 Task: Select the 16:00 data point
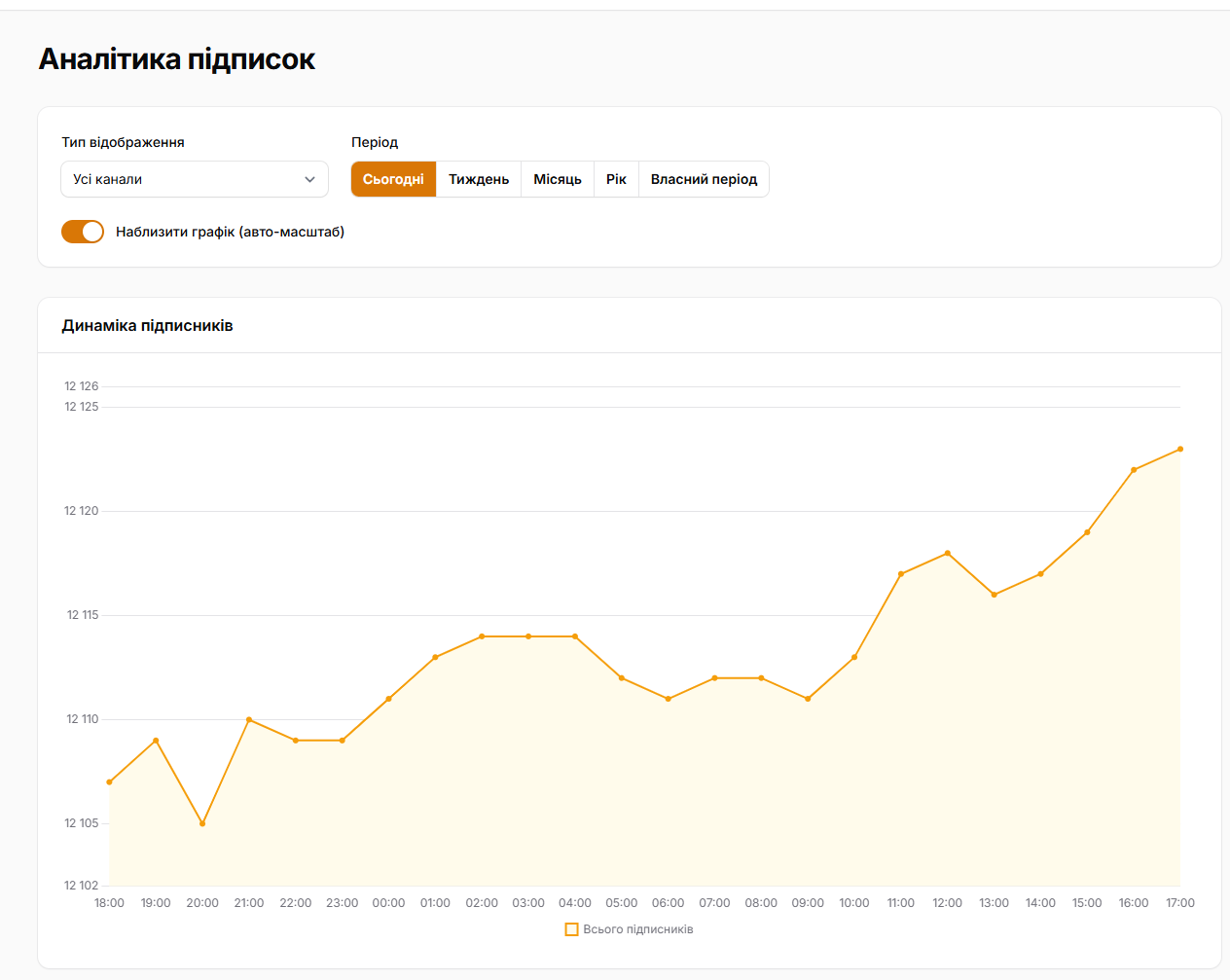point(1134,470)
